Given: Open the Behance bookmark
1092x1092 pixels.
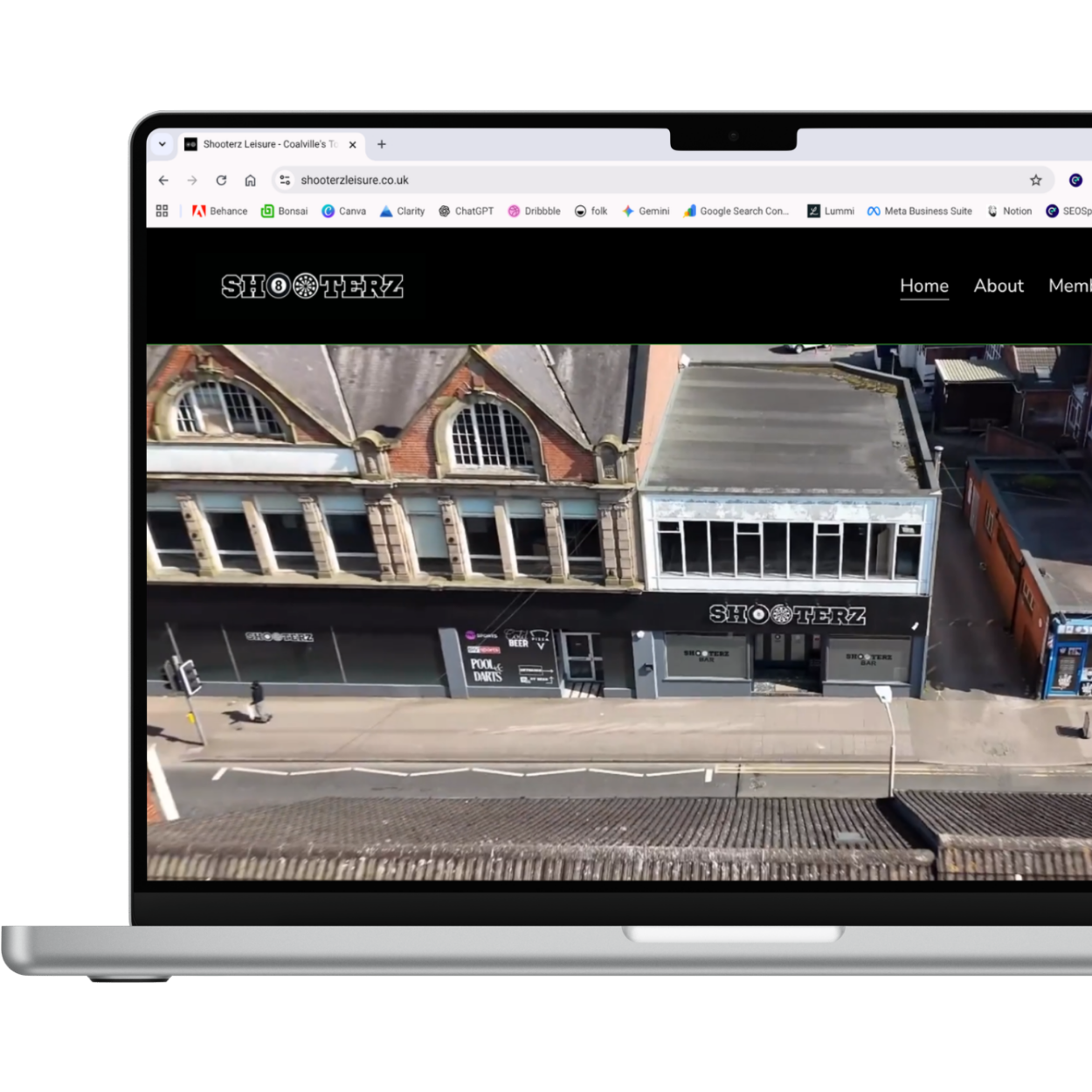Looking at the screenshot, I should point(220,211).
